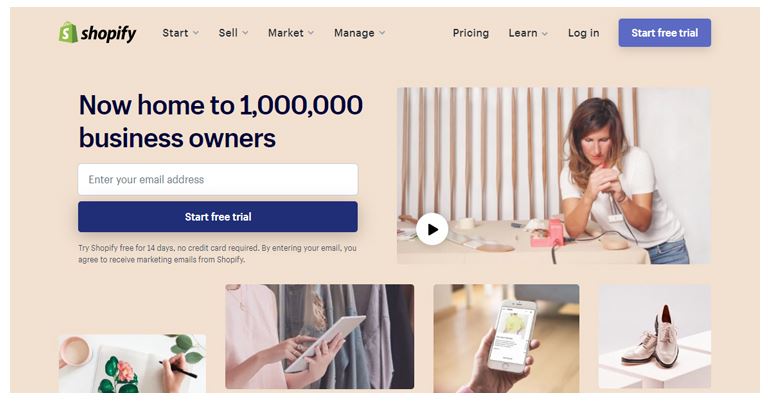Open the hand holding phone image
768x404 pixels.
pos(506,338)
